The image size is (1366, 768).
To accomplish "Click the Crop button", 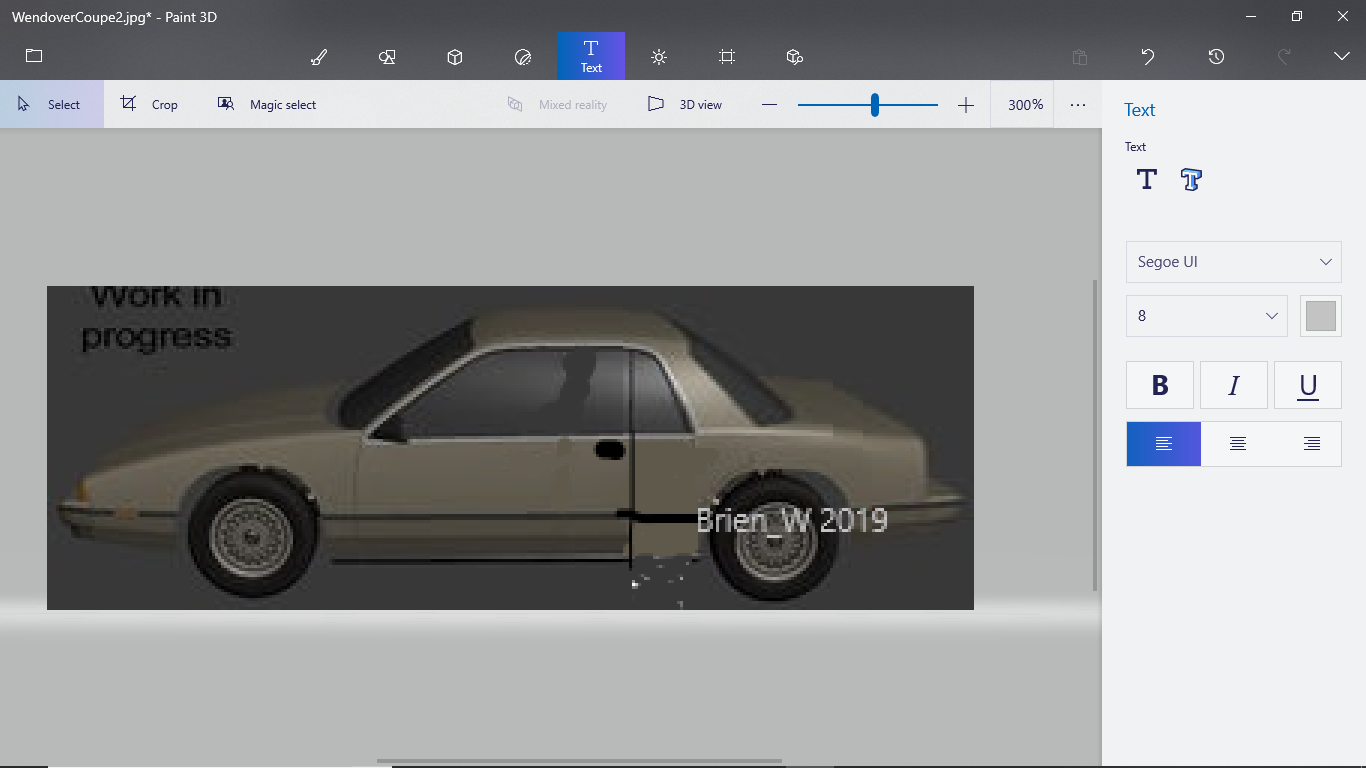I will point(150,105).
